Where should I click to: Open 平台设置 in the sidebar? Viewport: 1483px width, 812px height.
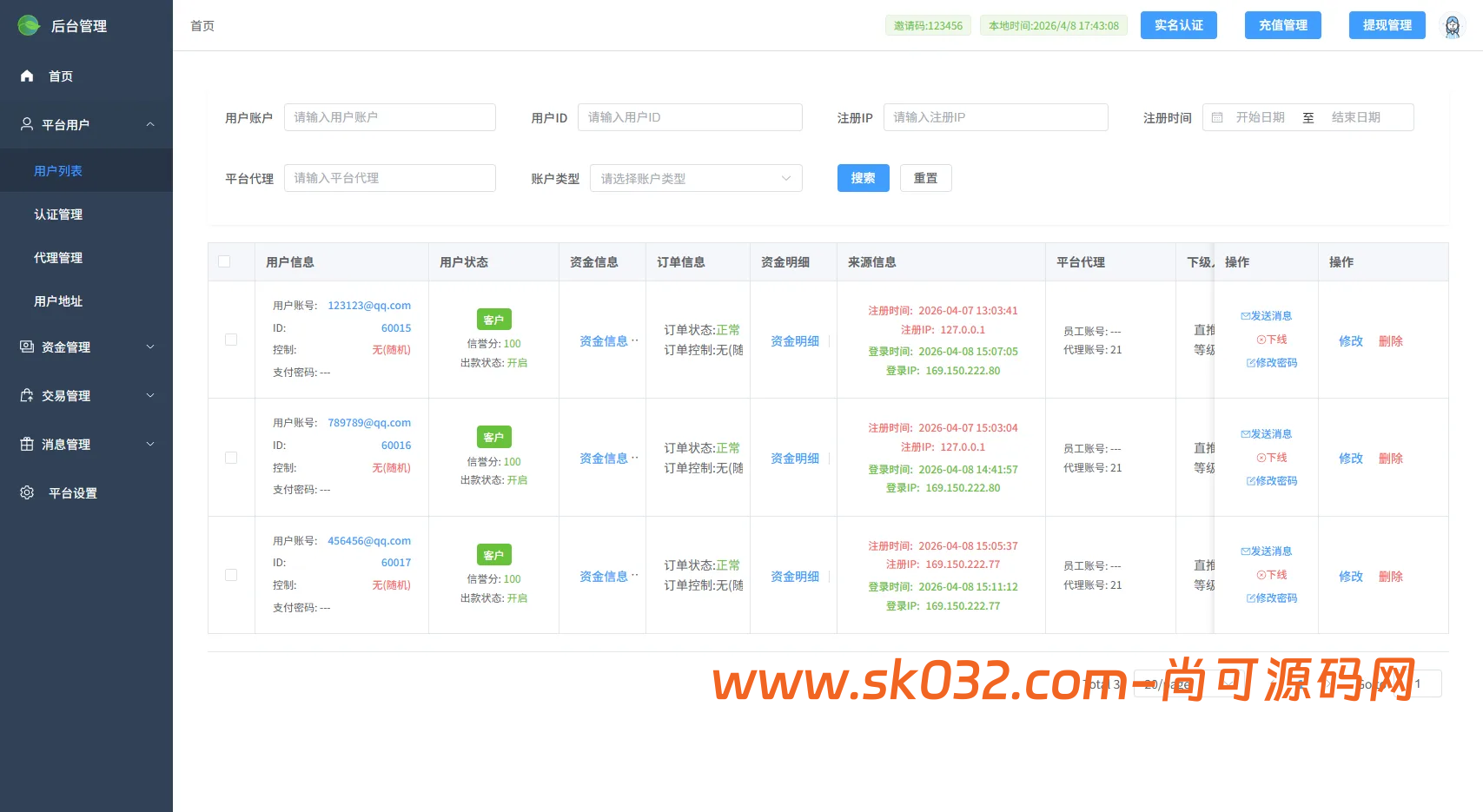coord(86,492)
